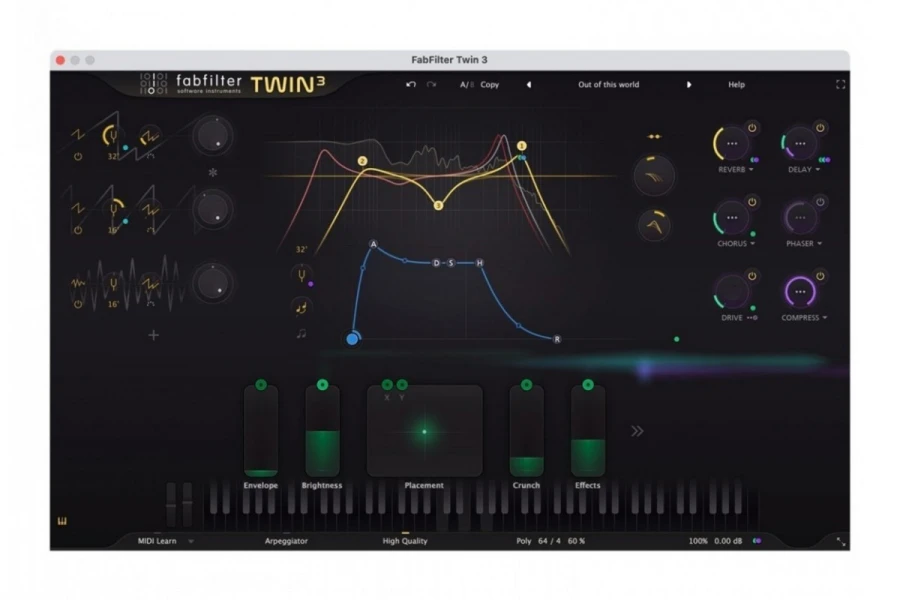Image resolution: width=900 pixels, height=600 pixels.
Task: Click the snowflake icon between oscillator knobs
Action: tap(213, 172)
